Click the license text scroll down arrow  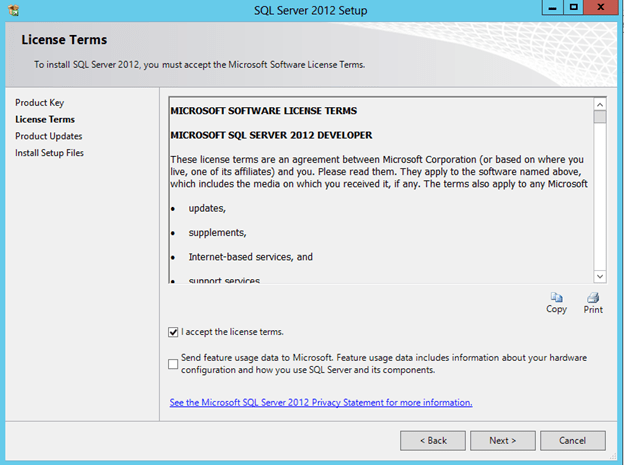599,276
